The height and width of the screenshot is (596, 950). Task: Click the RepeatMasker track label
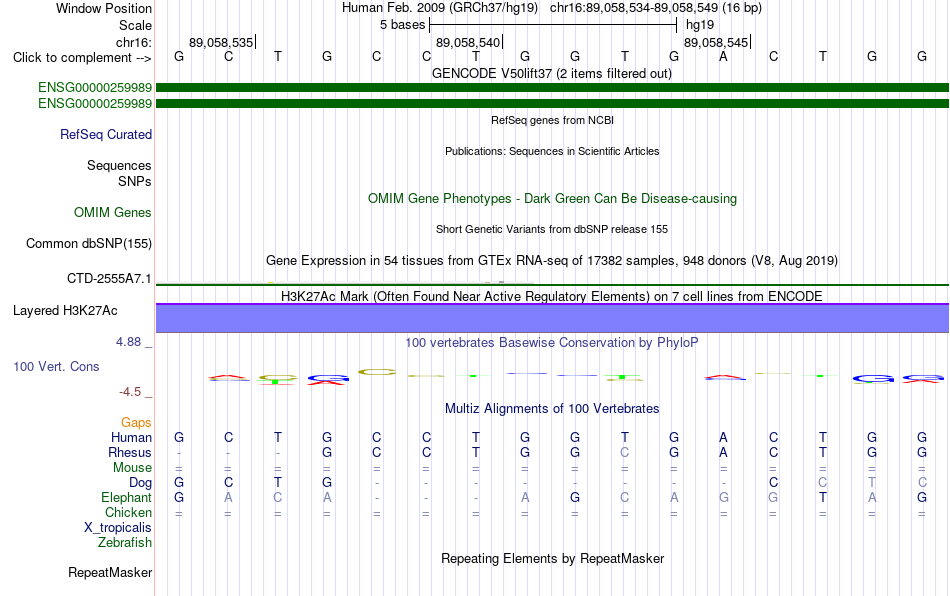click(x=110, y=572)
